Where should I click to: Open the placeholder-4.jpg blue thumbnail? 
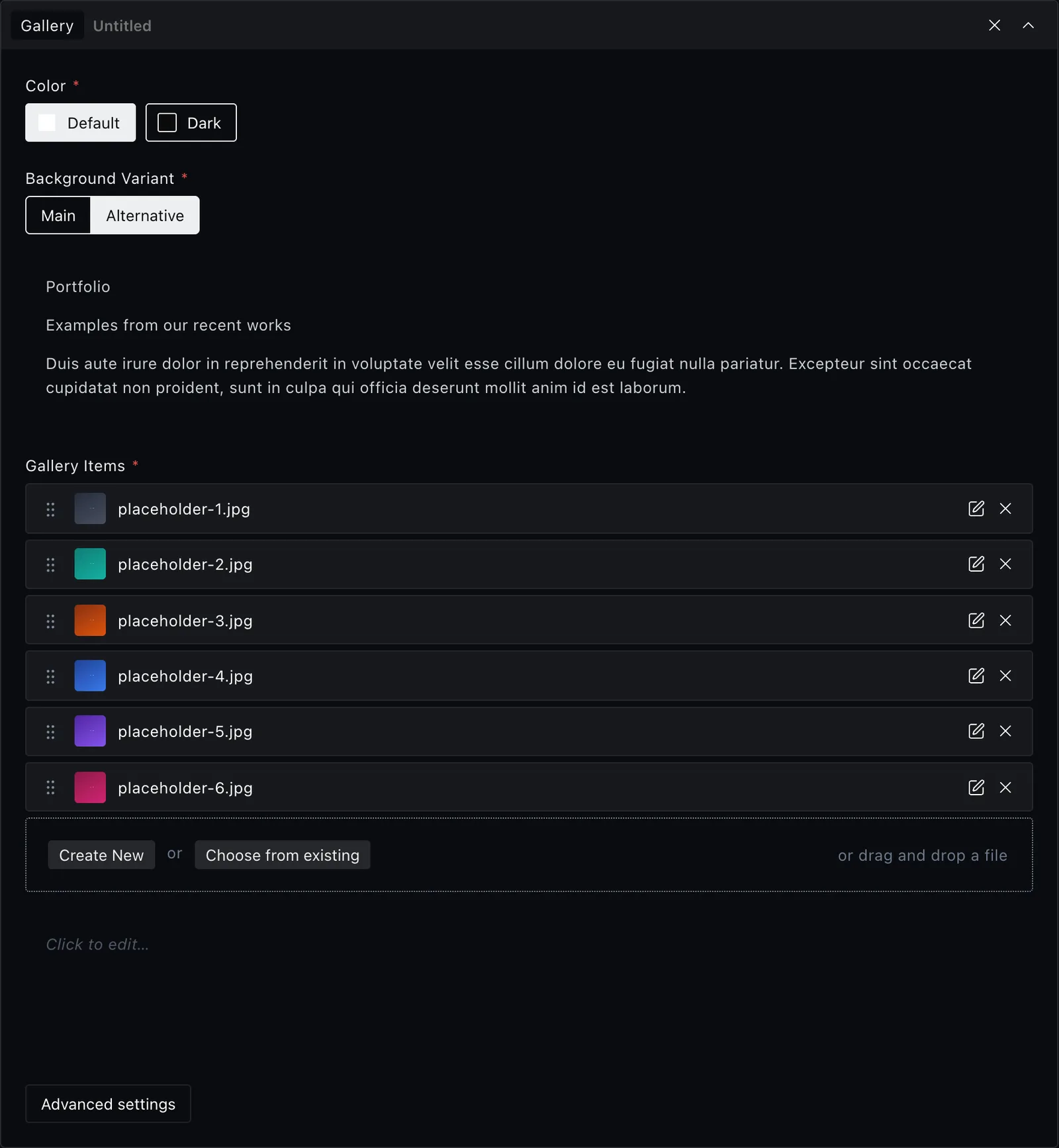[90, 676]
